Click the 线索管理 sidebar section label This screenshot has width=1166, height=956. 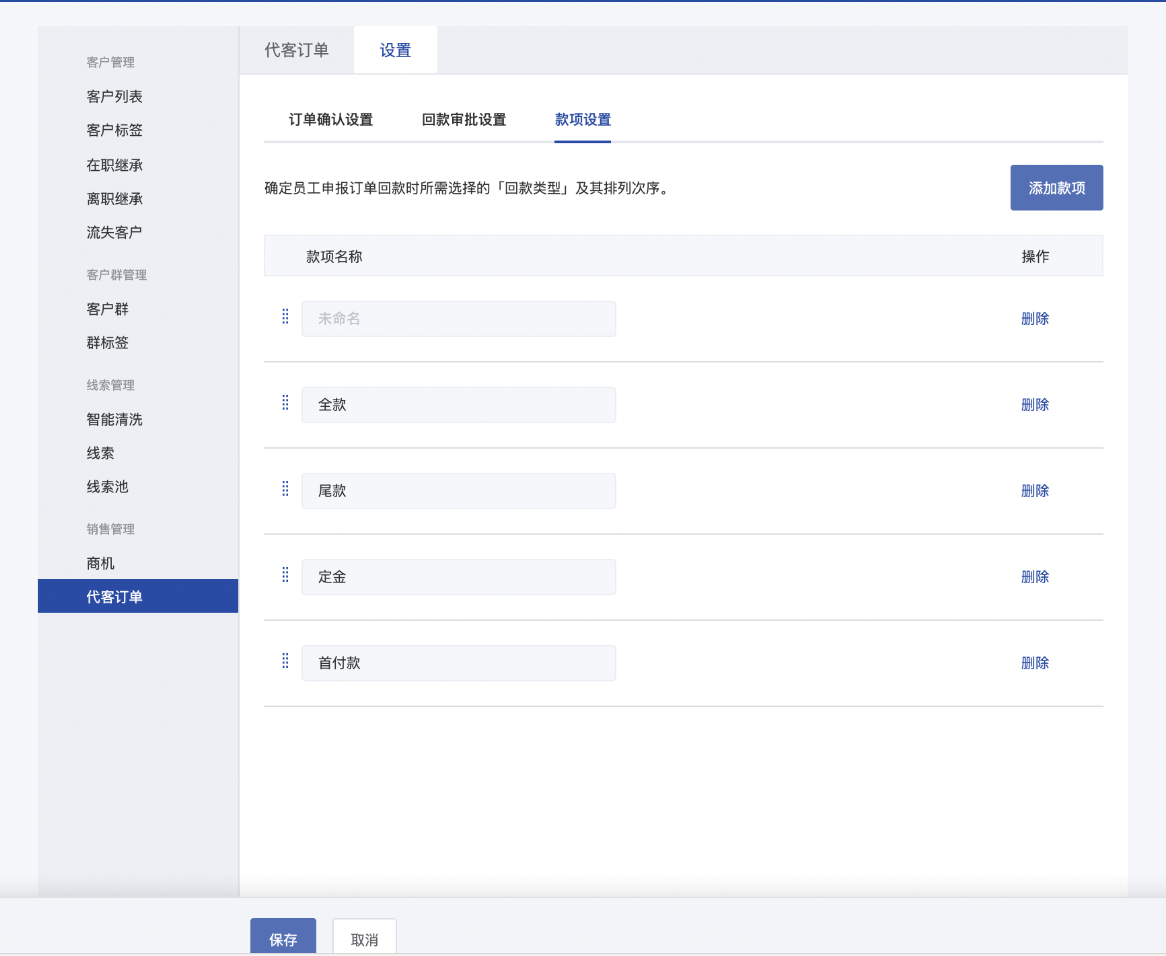pos(111,385)
